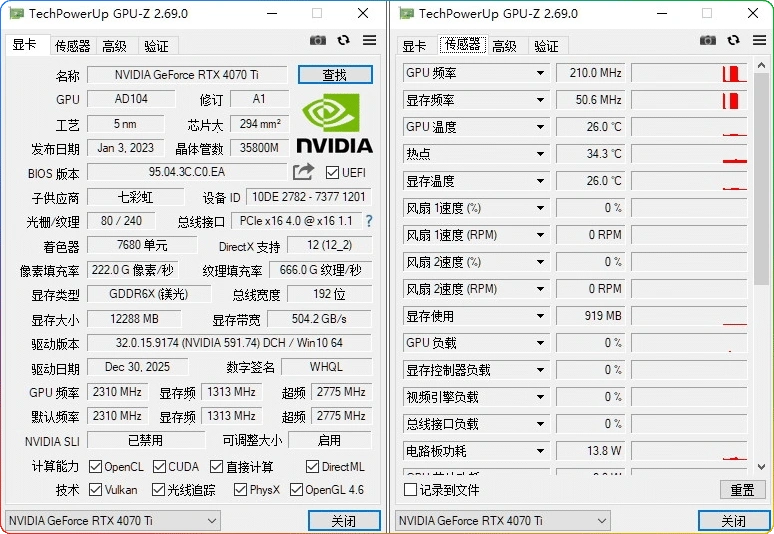
Task: Open the 风扇 2速度 (%) dropdown
Action: [x=541, y=262]
